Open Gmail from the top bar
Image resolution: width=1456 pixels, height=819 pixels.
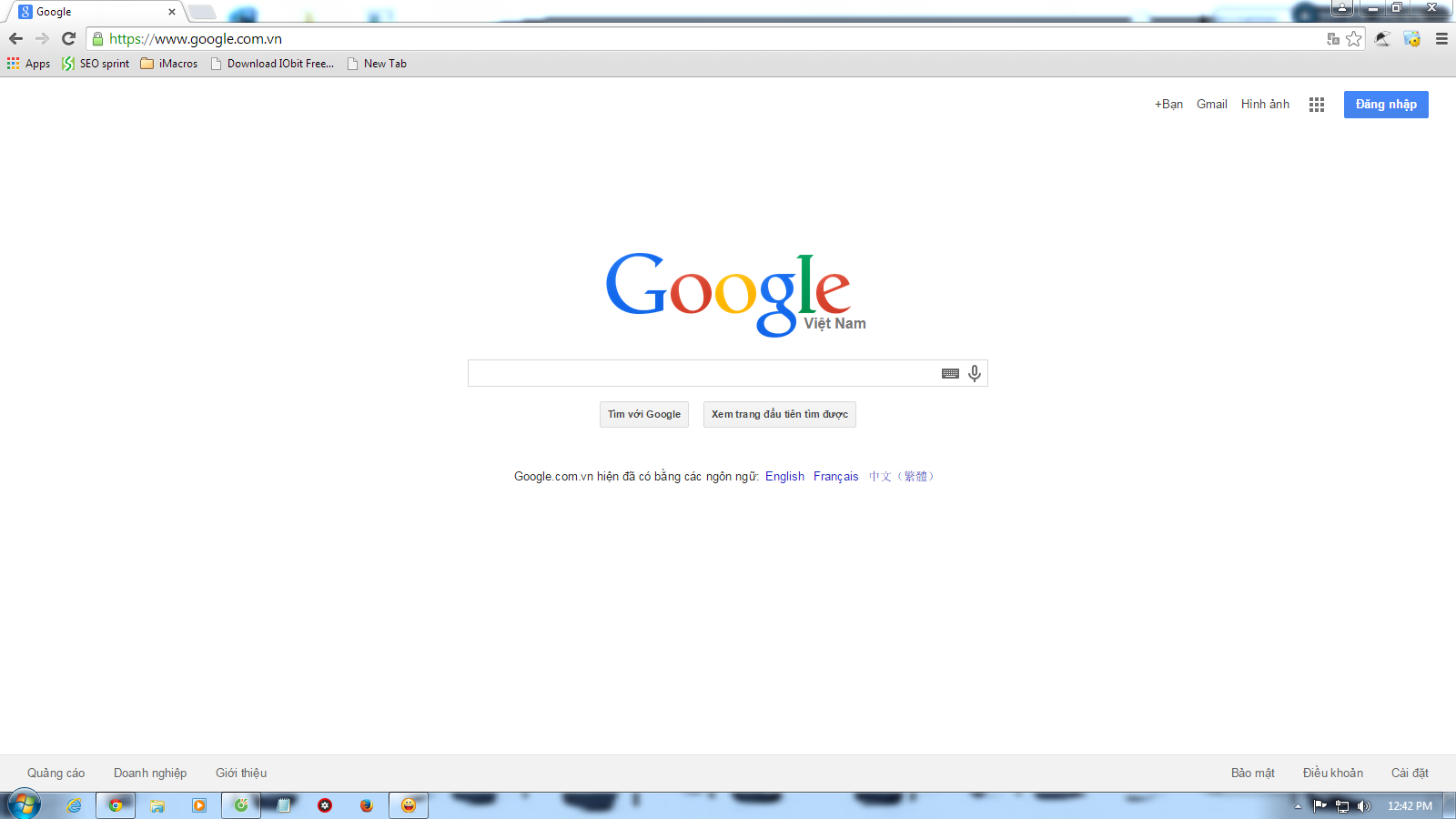tap(1212, 105)
